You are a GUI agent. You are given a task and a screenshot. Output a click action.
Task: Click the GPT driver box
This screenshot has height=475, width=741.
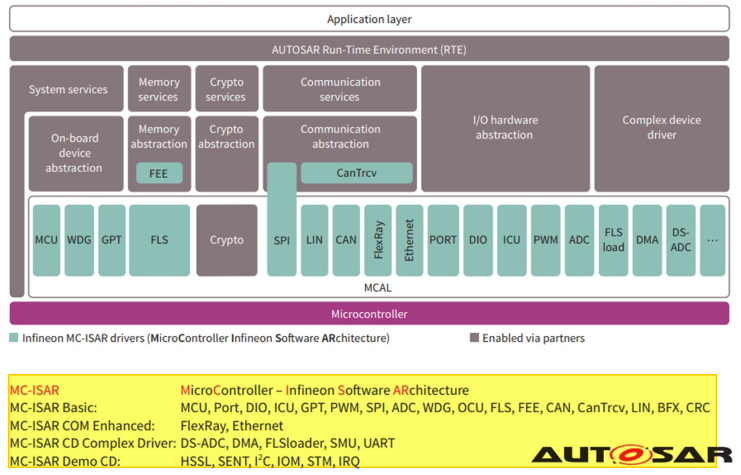click(x=112, y=240)
